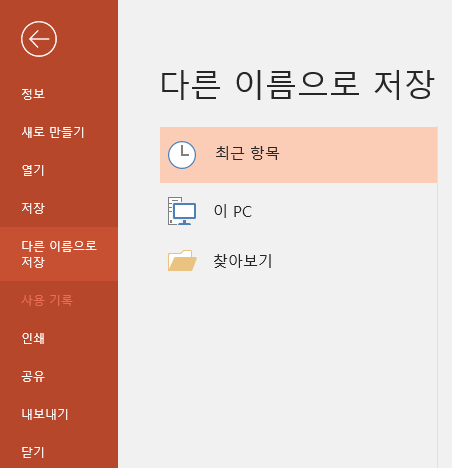Click the 찾아보기 browse label
The height and width of the screenshot is (468, 452).
coord(243,261)
